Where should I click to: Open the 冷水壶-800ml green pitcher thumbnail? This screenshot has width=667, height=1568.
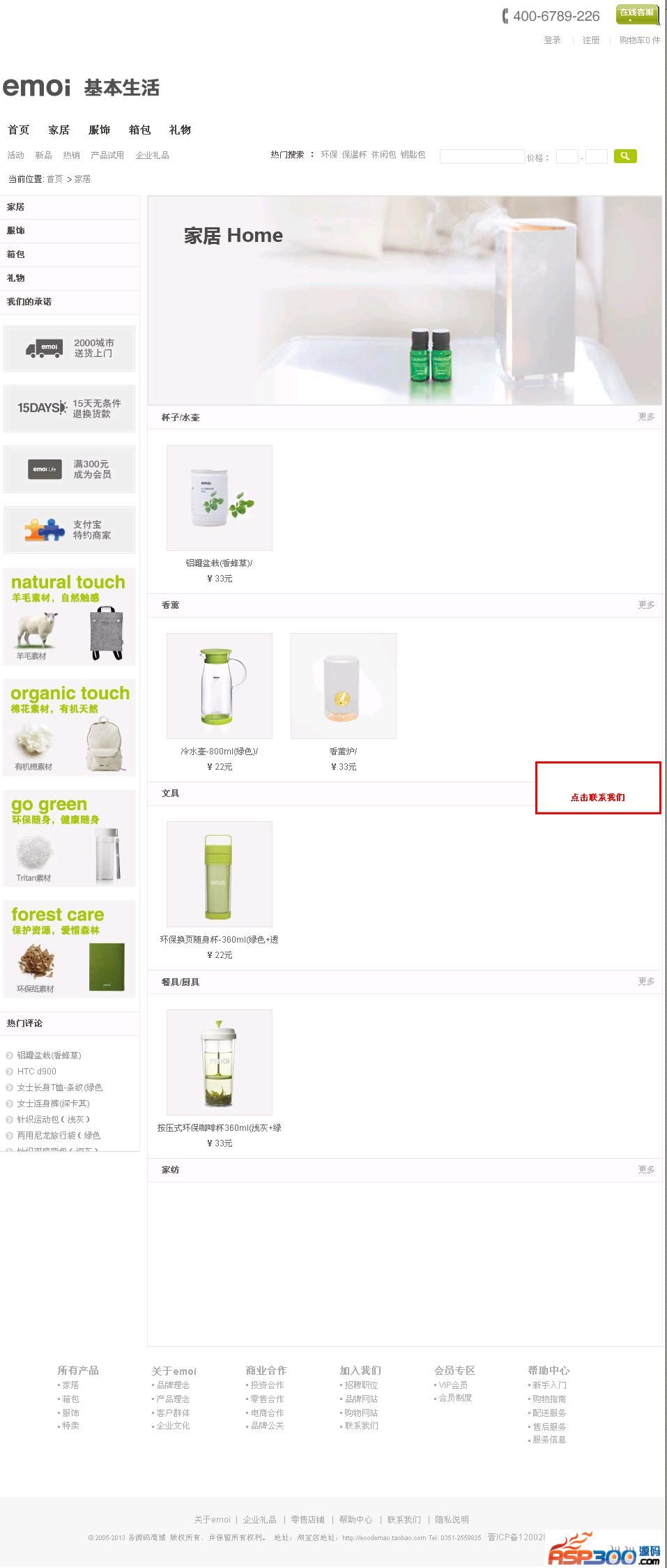(x=220, y=686)
